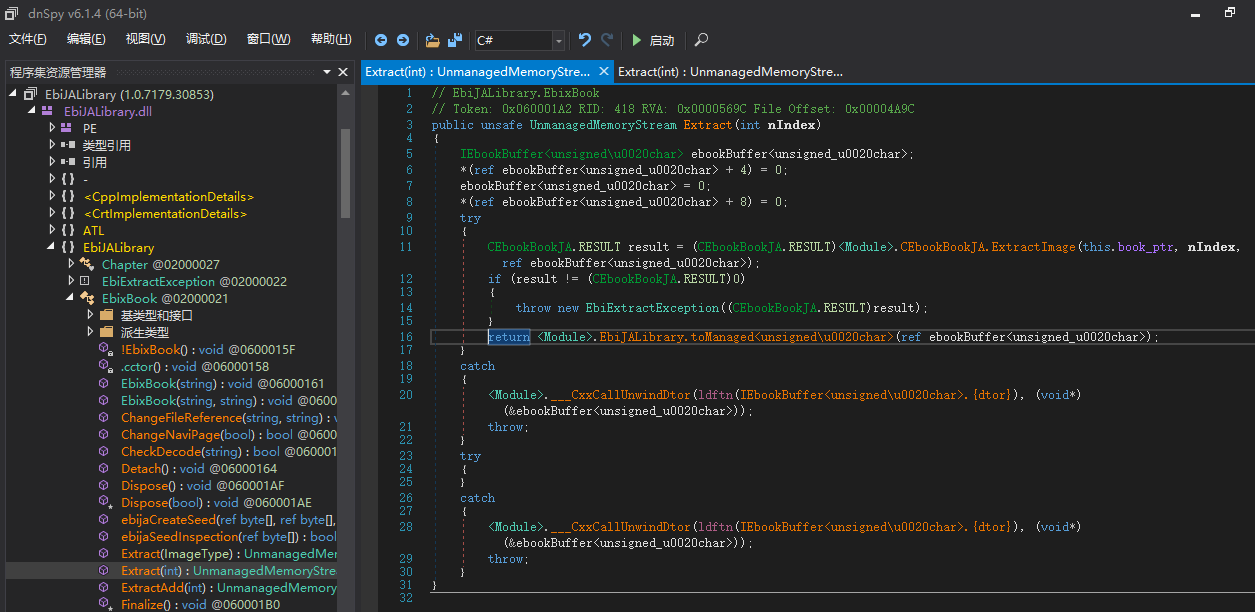Click the navigate back arrow icon
Viewport: 1255px width, 612px height.
[x=381, y=40]
